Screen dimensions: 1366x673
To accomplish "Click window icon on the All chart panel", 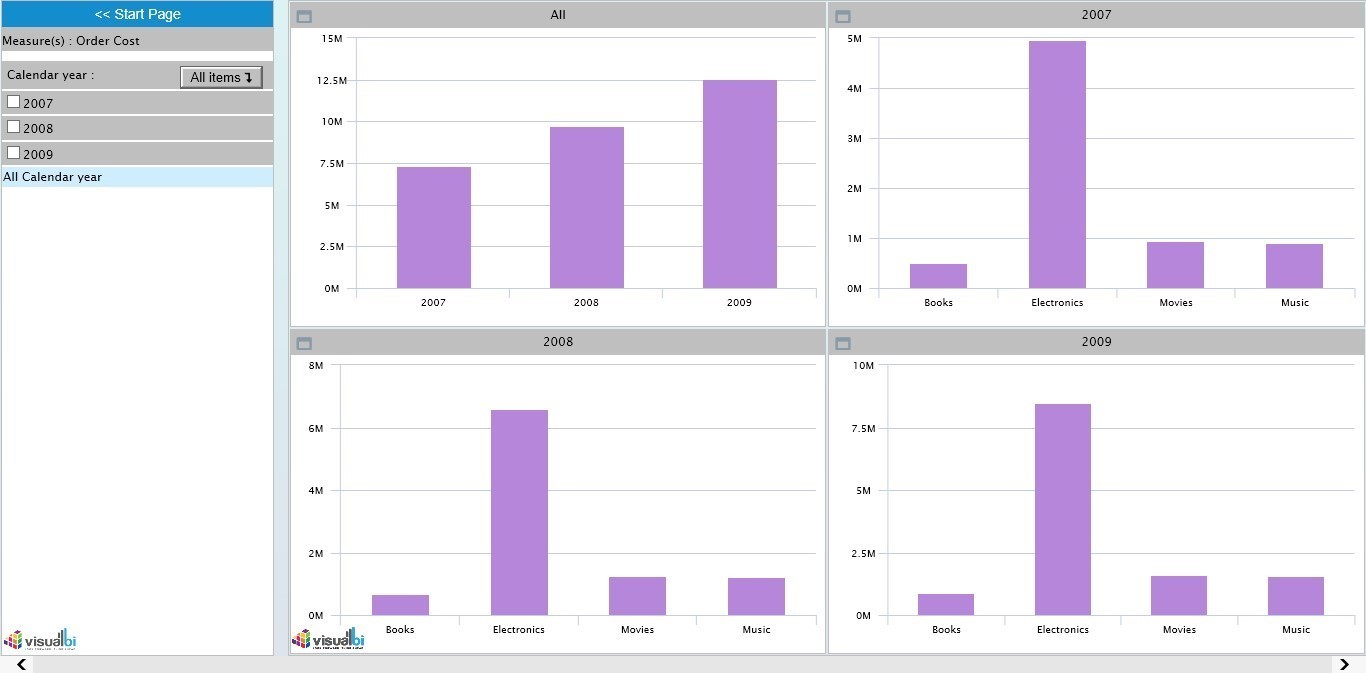I will click(x=305, y=16).
